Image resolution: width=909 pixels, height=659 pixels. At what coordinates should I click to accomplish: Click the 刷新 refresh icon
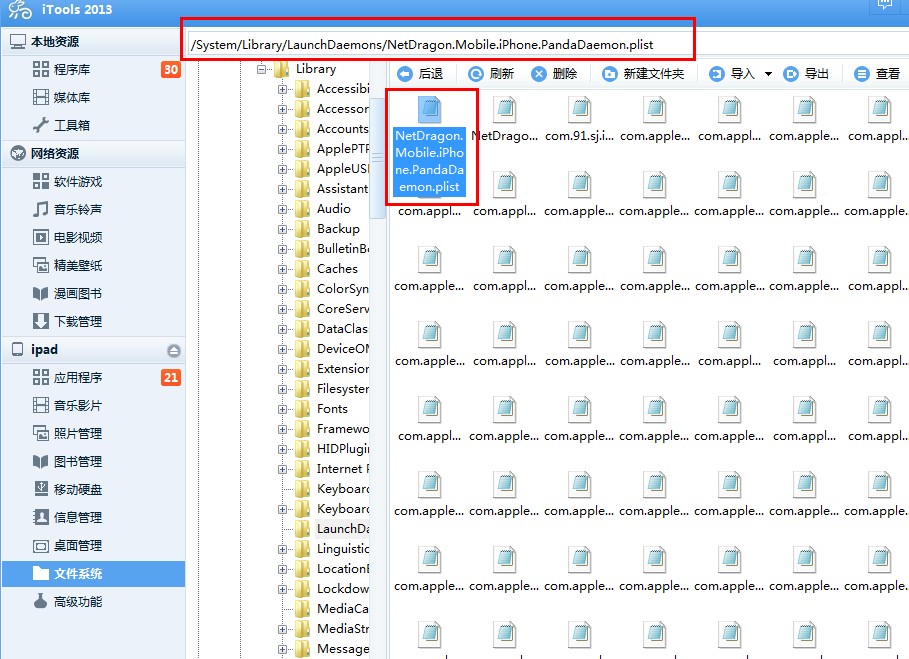(476, 74)
